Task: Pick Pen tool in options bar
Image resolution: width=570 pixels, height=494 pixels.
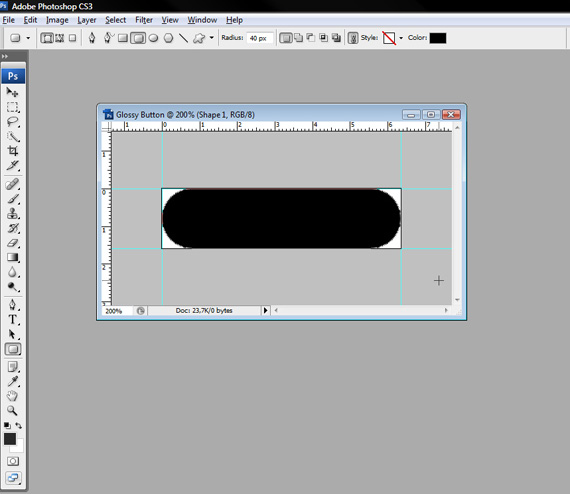Action: pos(92,38)
